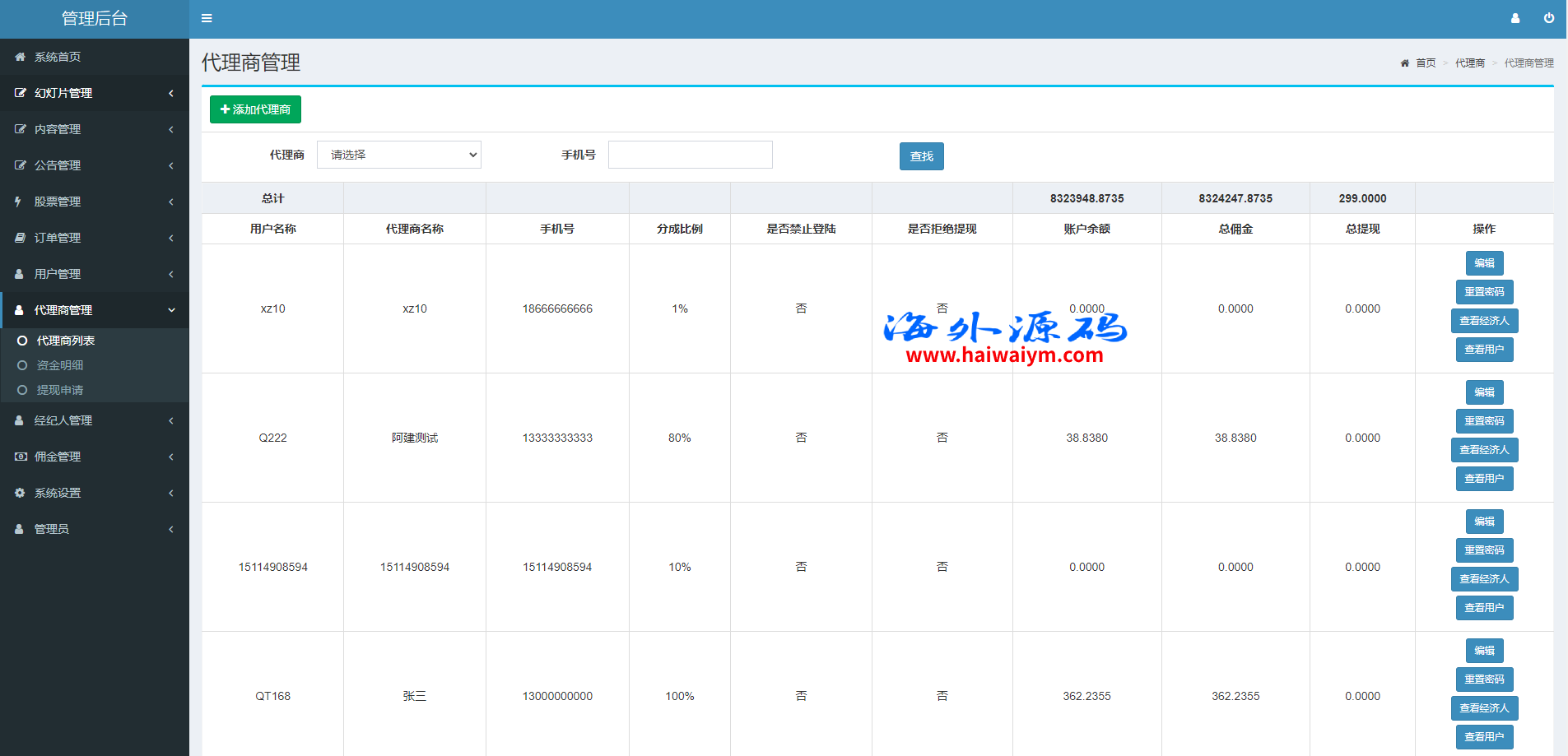Click 重置密码 for agent Q222
Screen dimensions: 1568x756
(x=1484, y=421)
